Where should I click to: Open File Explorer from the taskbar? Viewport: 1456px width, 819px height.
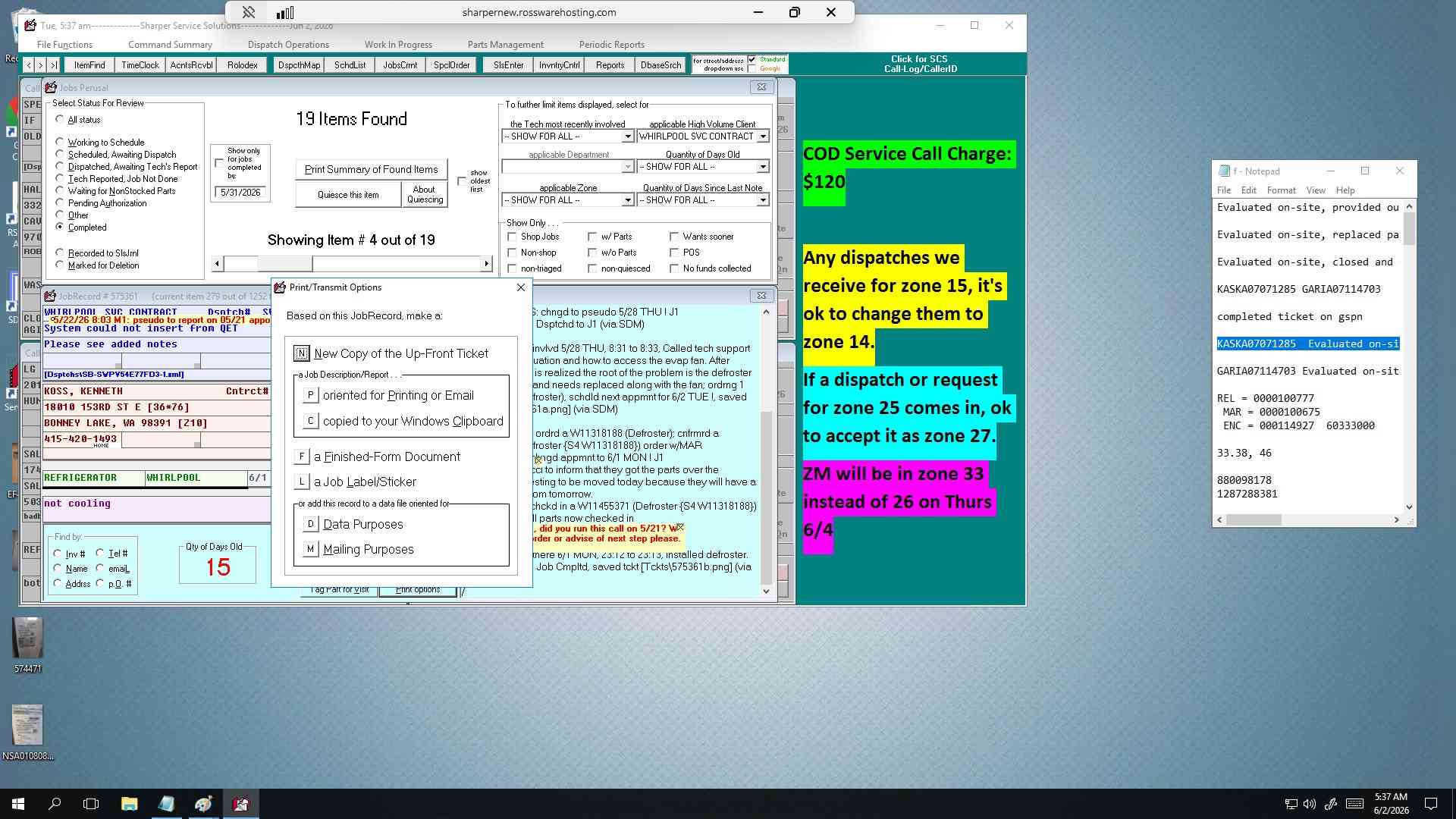click(x=129, y=804)
